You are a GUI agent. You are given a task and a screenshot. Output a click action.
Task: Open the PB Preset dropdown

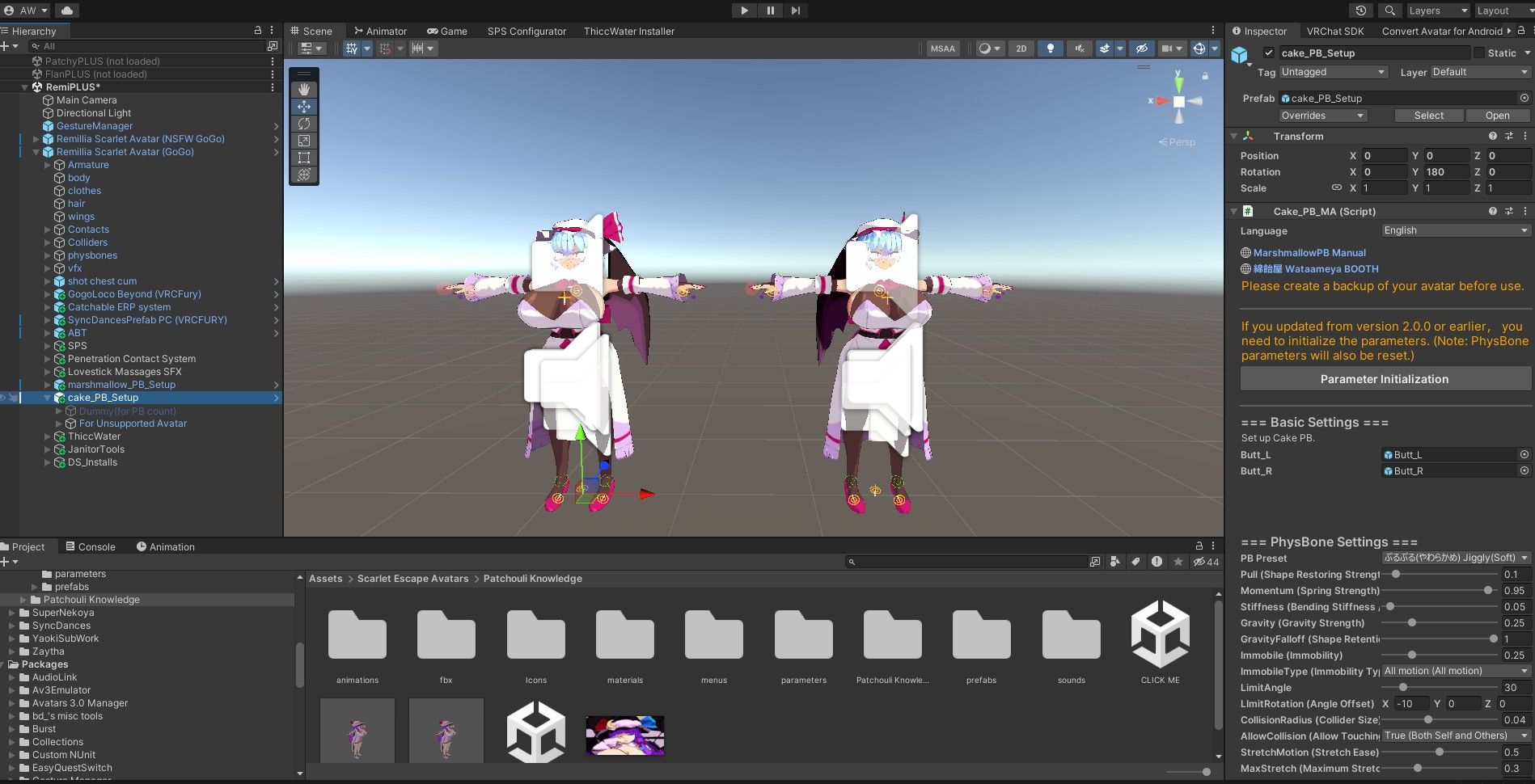point(1456,558)
